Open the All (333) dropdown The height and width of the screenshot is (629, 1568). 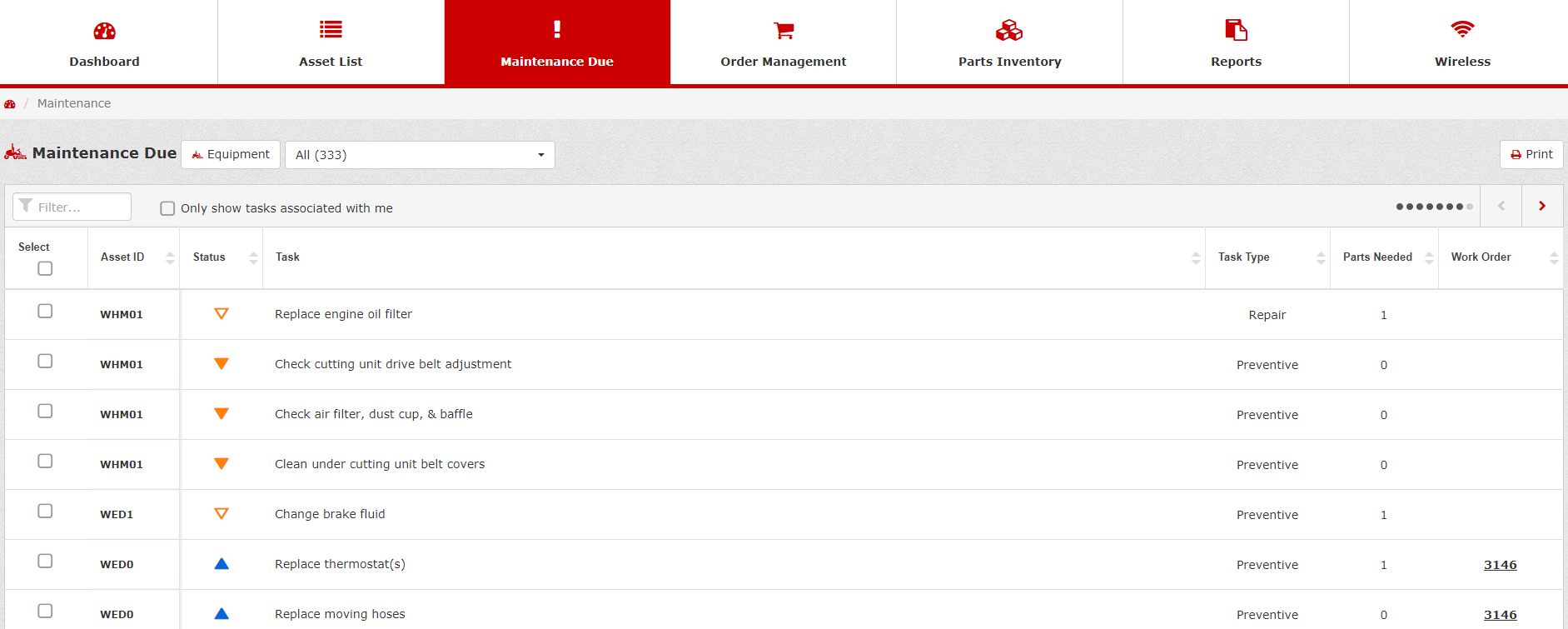[x=420, y=155]
